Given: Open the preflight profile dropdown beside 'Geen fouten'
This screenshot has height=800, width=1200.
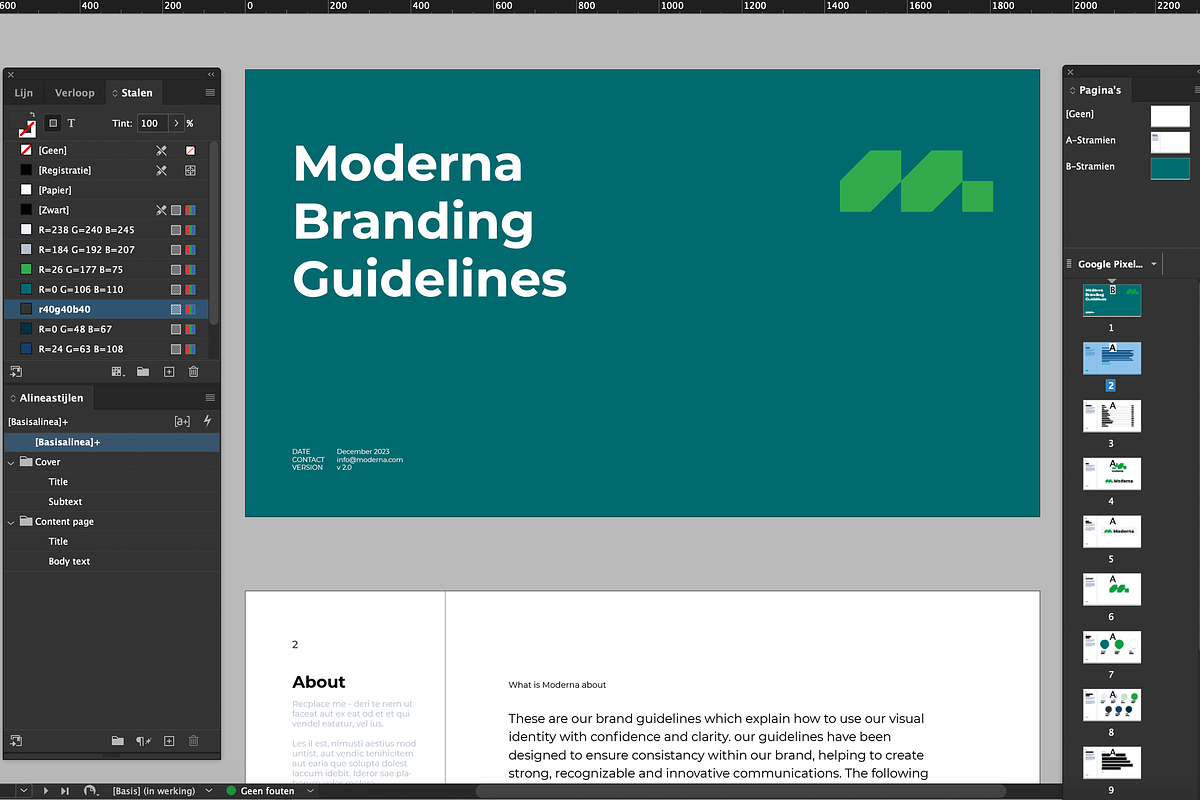Looking at the screenshot, I should pyautogui.click(x=310, y=791).
